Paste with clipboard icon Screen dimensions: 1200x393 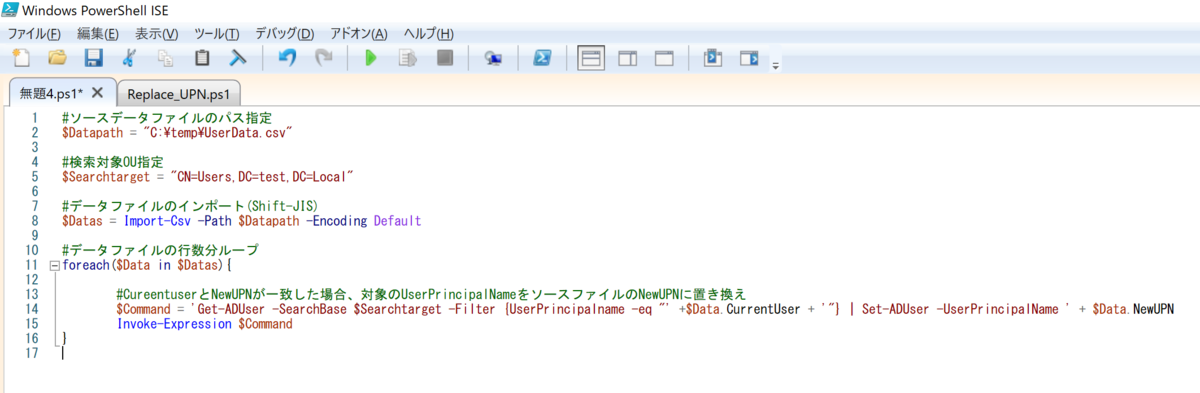coord(202,58)
